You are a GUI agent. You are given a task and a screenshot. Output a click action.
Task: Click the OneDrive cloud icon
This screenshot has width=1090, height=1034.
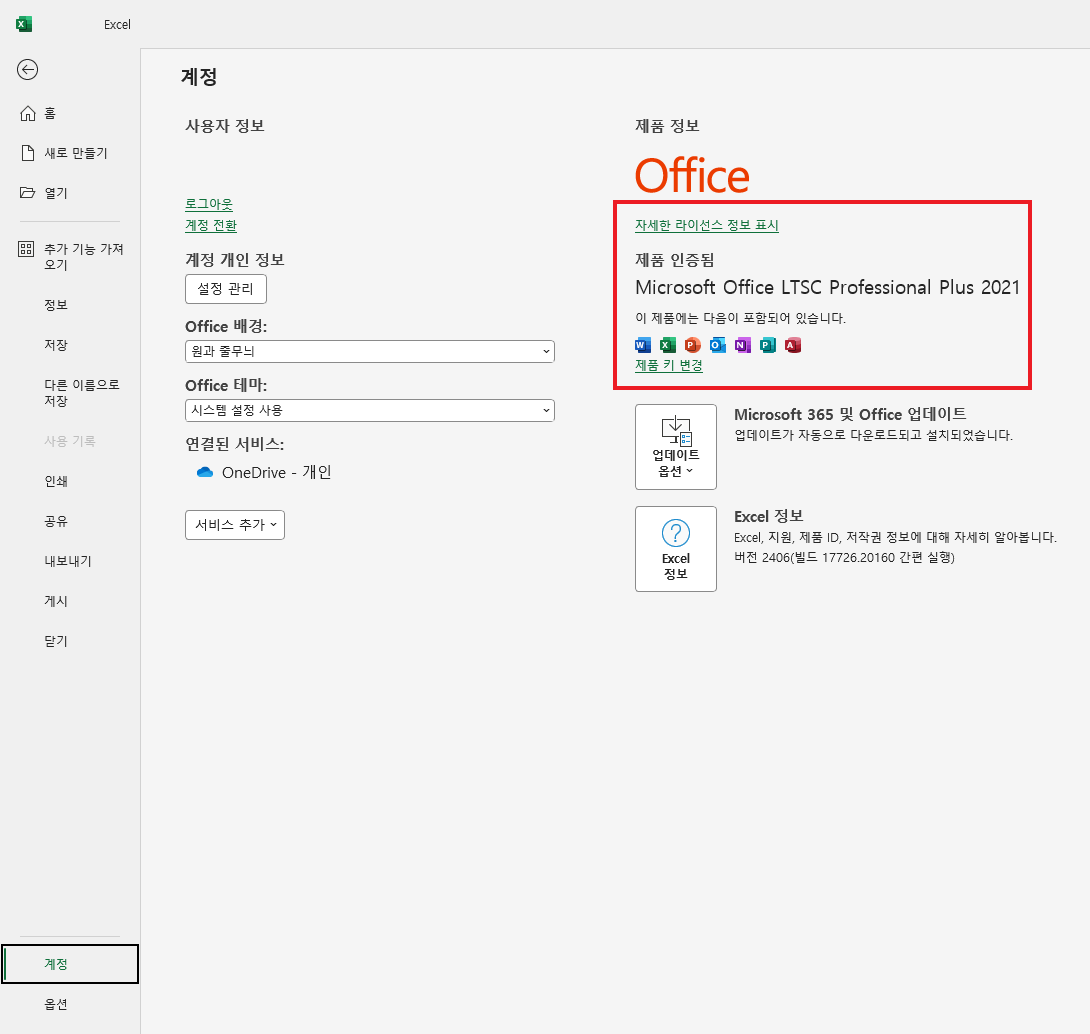click(205, 472)
